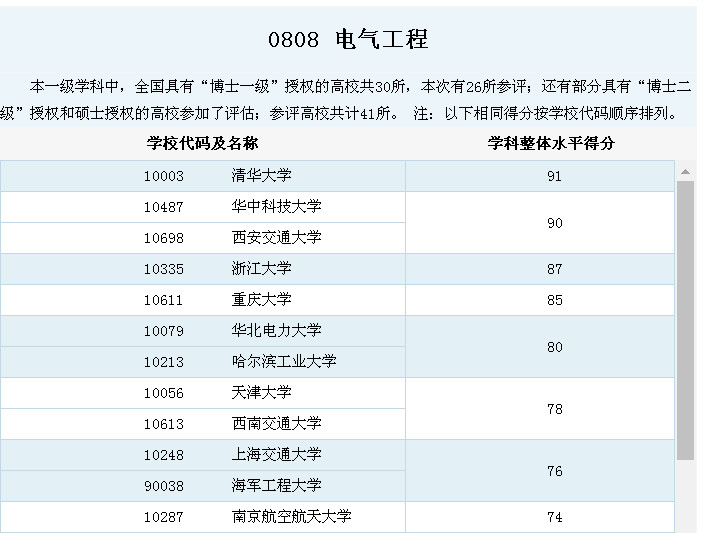Select 上海交通大学 in the table
The width and height of the screenshot is (704, 533).
[x=277, y=454]
